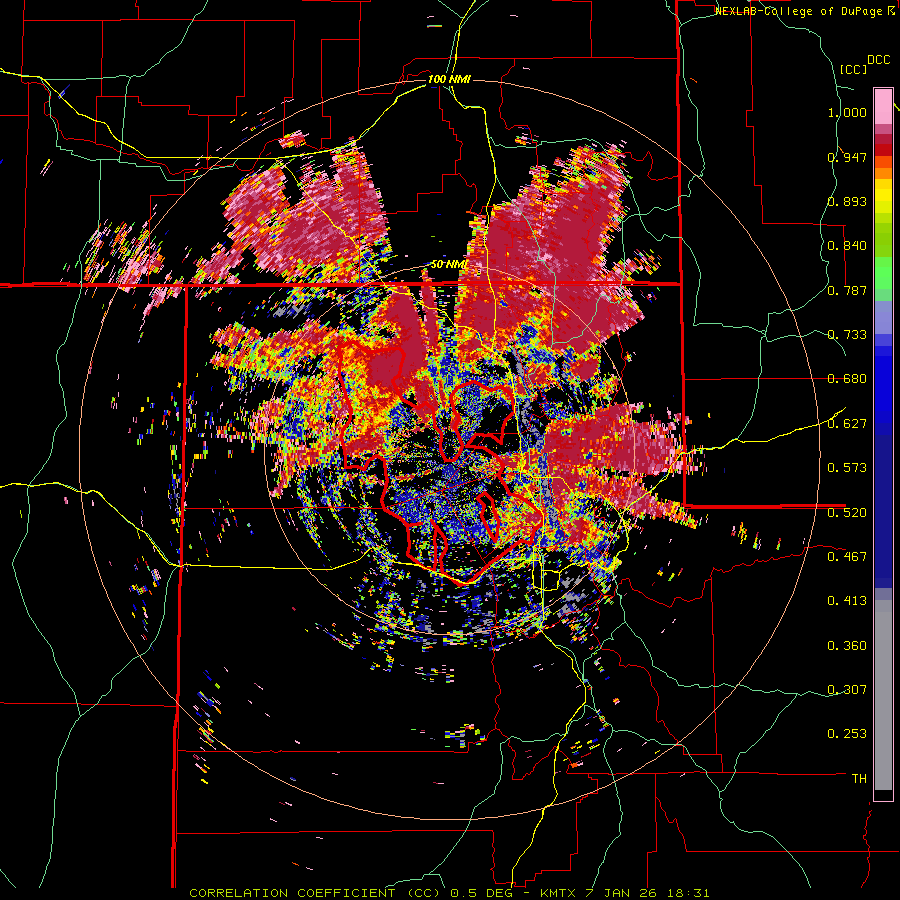Click the 100 NMI range ring label

click(x=449, y=79)
